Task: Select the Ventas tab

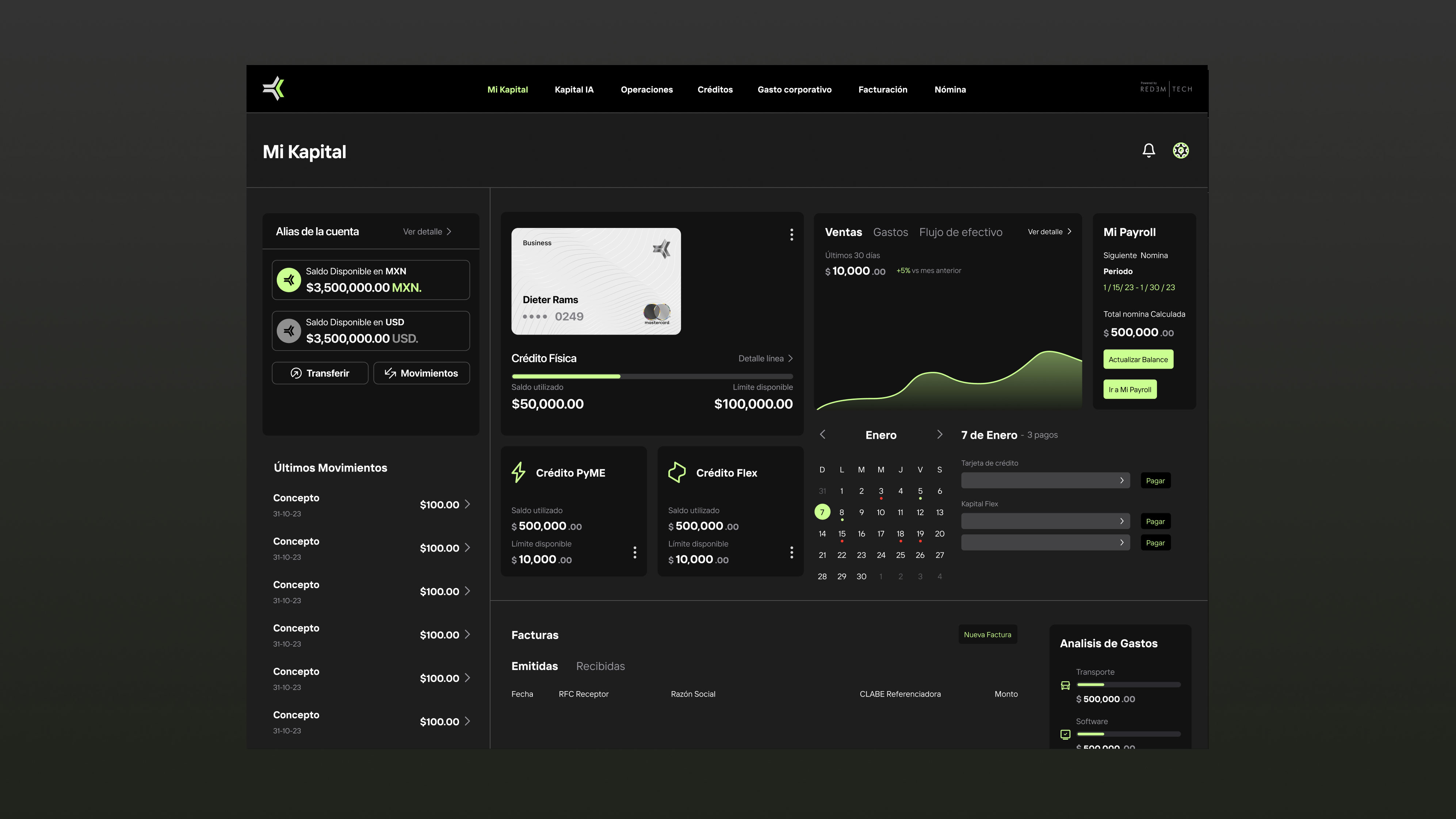Action: tap(843, 232)
